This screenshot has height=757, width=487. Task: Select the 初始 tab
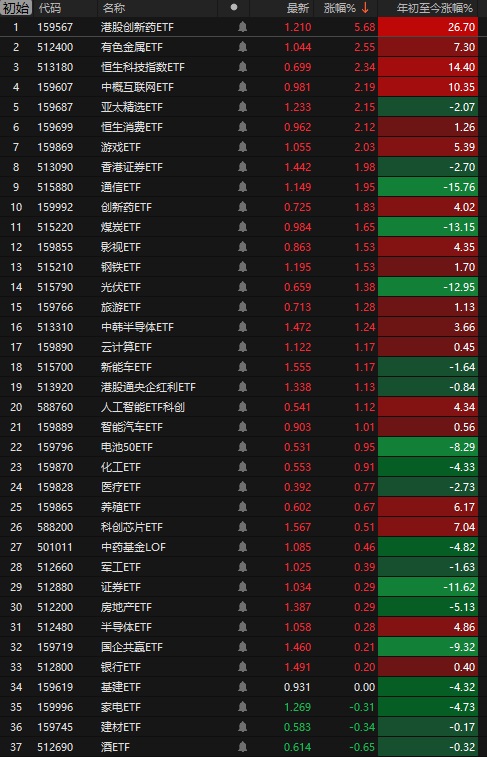coord(16,8)
